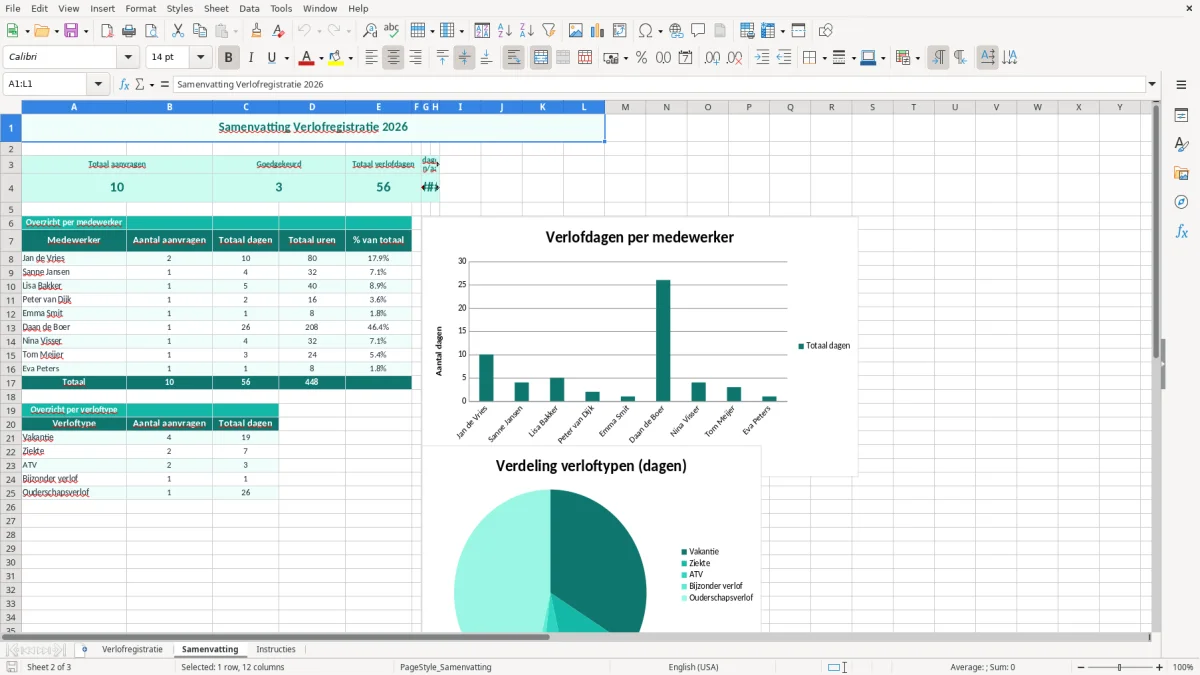Toggle Wrap Text
Image resolution: width=1200 pixels, height=675 pixels.
pyautogui.click(x=513, y=58)
